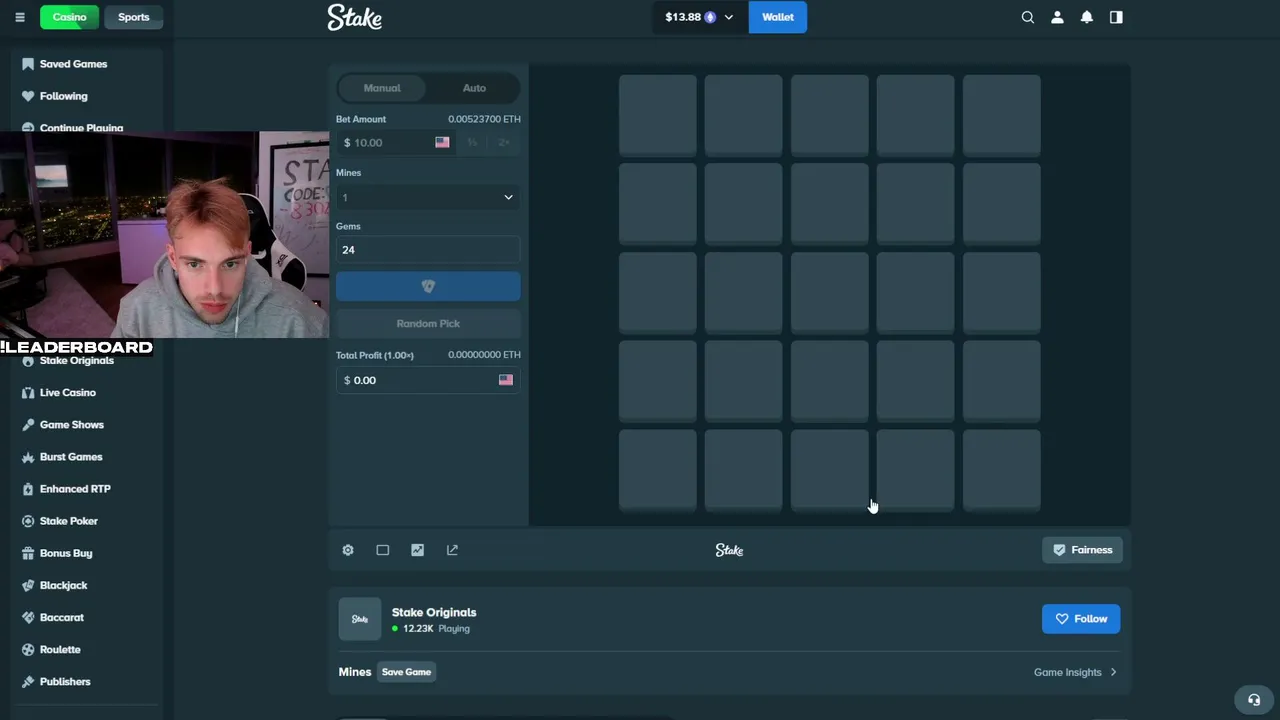Image resolution: width=1280 pixels, height=720 pixels.
Task: Click the Burst Games rocket icon
Action: pos(28,457)
